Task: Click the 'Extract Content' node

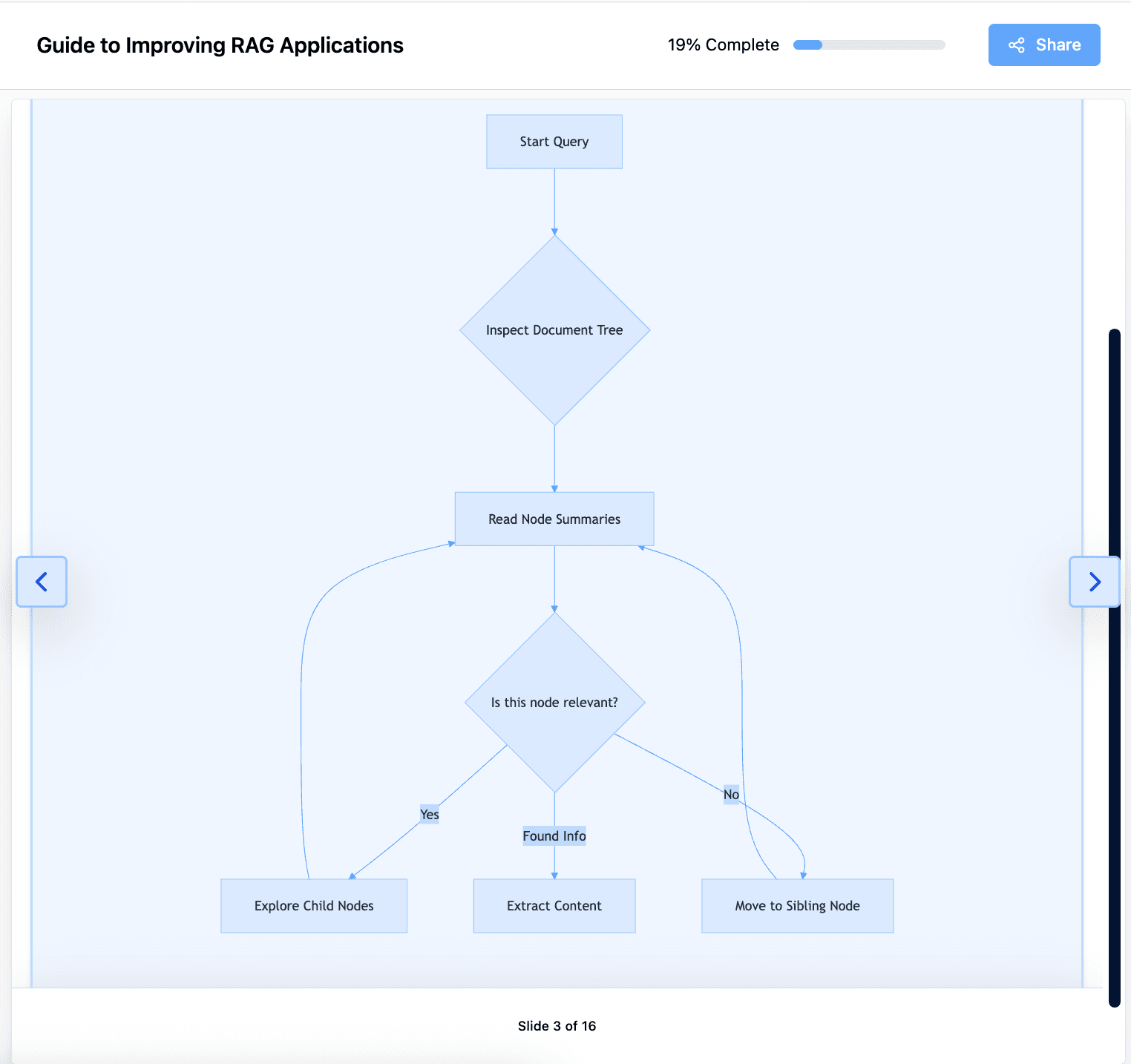Action: [554, 905]
